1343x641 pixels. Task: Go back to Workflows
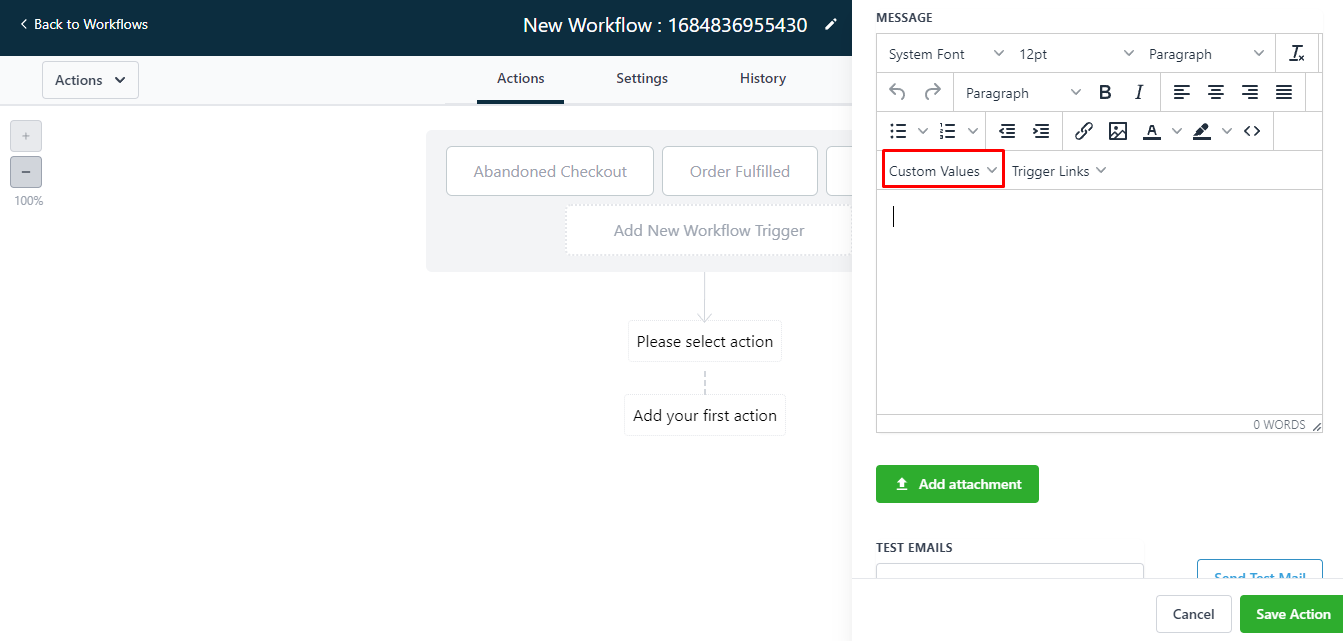point(84,24)
